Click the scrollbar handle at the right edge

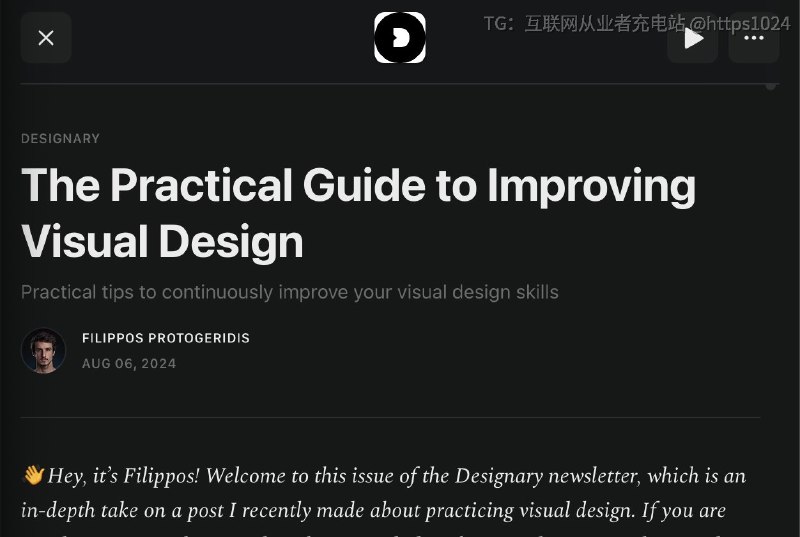coord(771,86)
